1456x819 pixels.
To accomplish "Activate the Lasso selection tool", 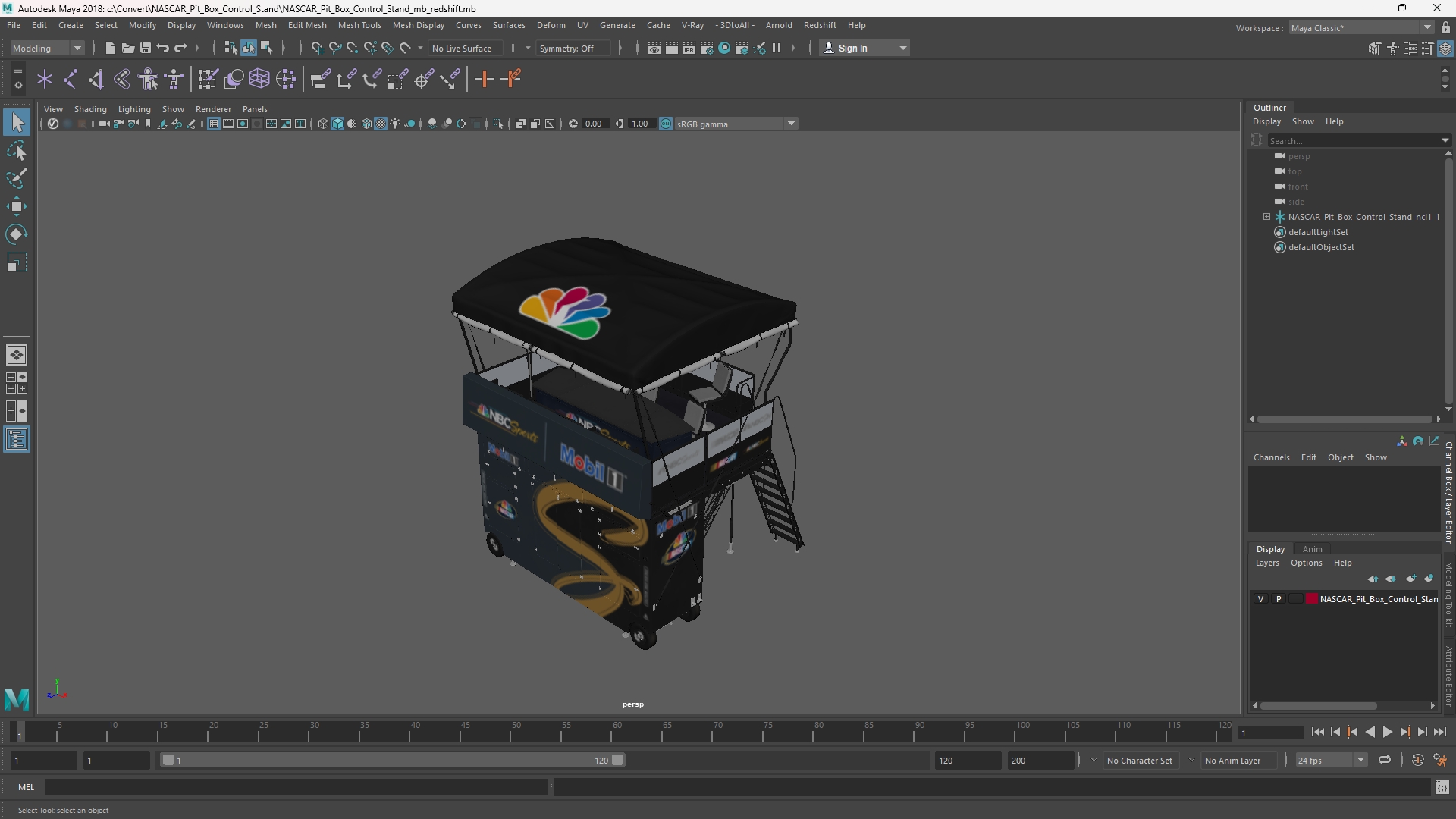I will coord(17,150).
